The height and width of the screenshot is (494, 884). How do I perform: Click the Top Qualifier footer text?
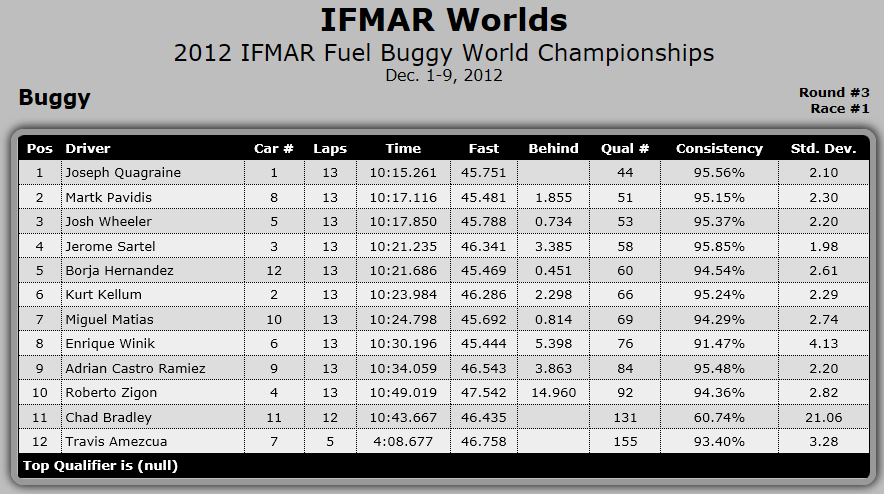pos(100,466)
